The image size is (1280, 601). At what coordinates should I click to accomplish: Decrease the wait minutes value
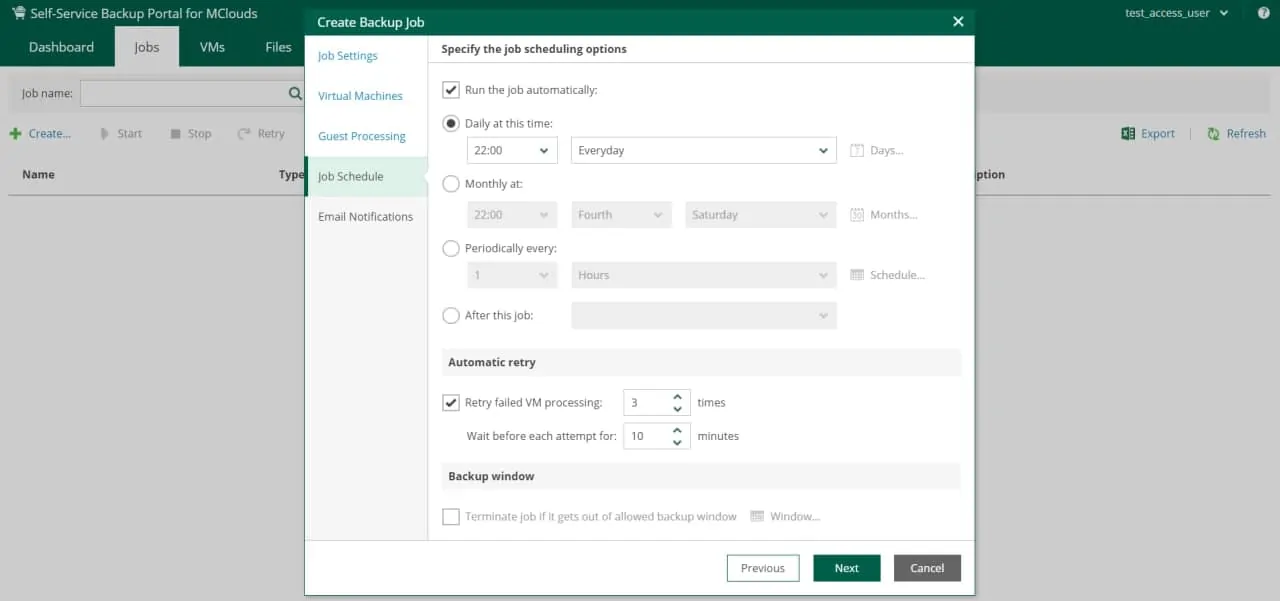(678, 443)
